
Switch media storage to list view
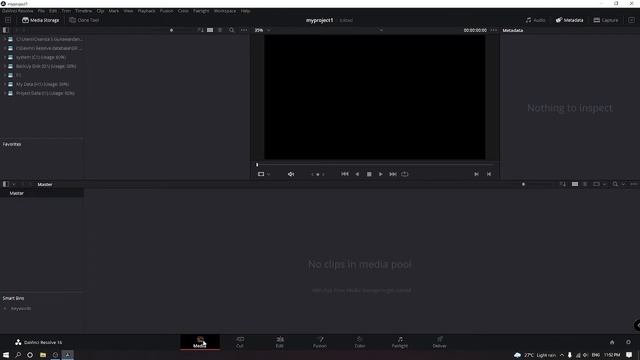coord(220,30)
